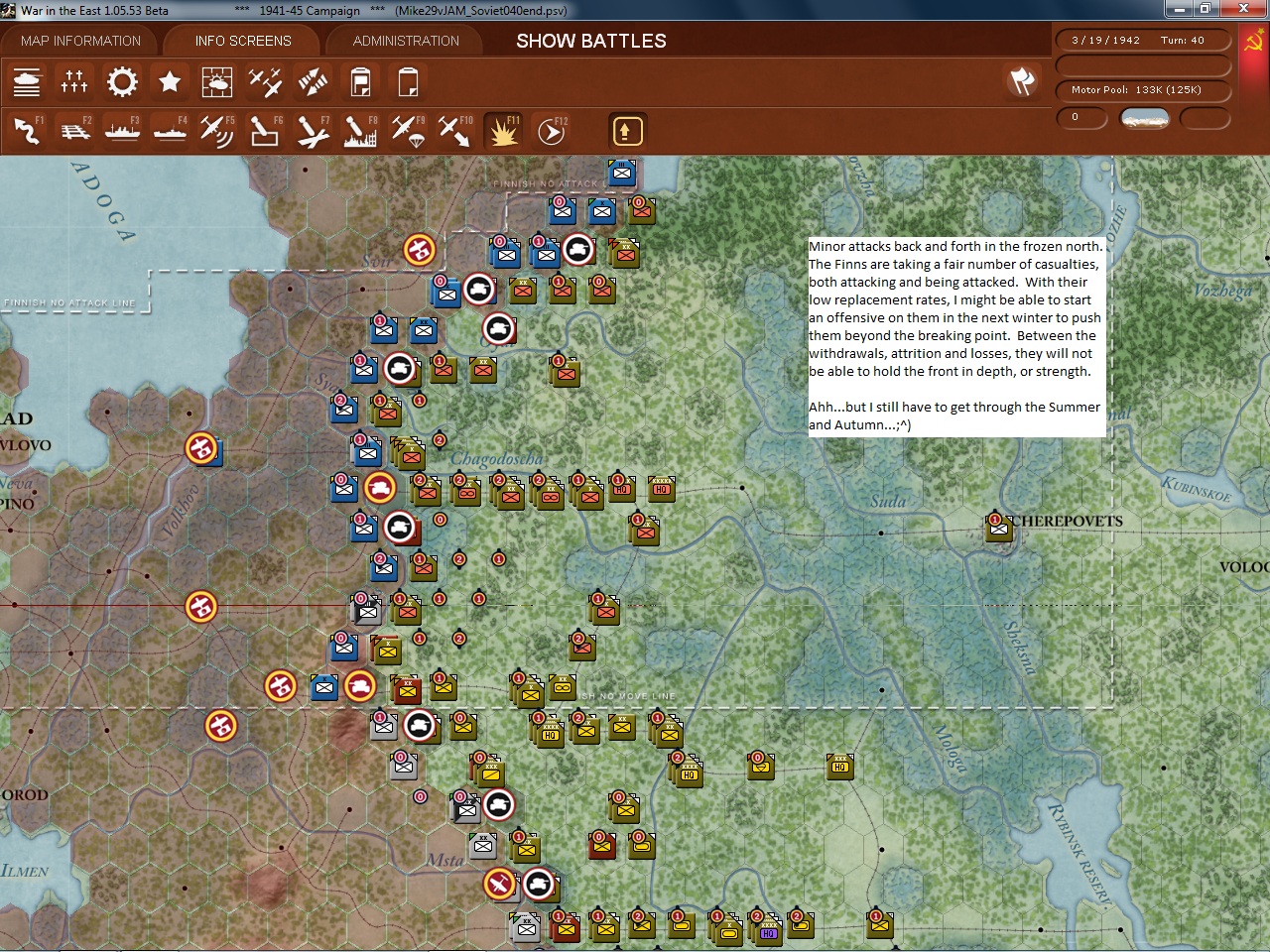Select the F3 naval transport mode

pyautogui.click(x=122, y=131)
